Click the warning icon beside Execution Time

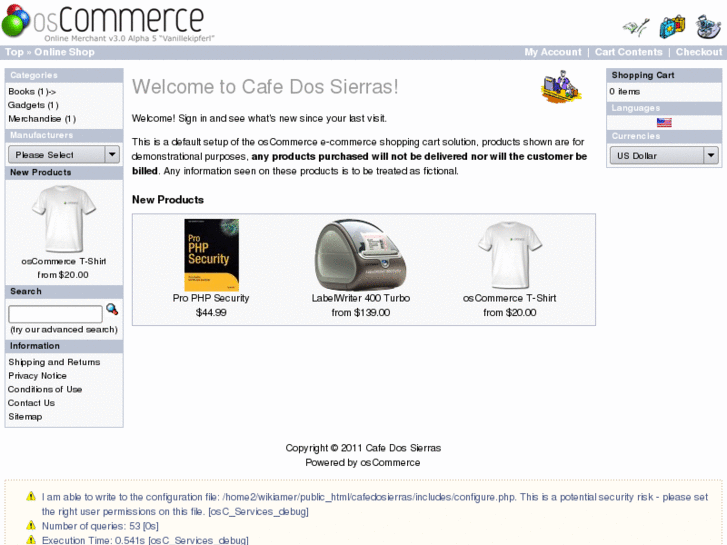31,540
